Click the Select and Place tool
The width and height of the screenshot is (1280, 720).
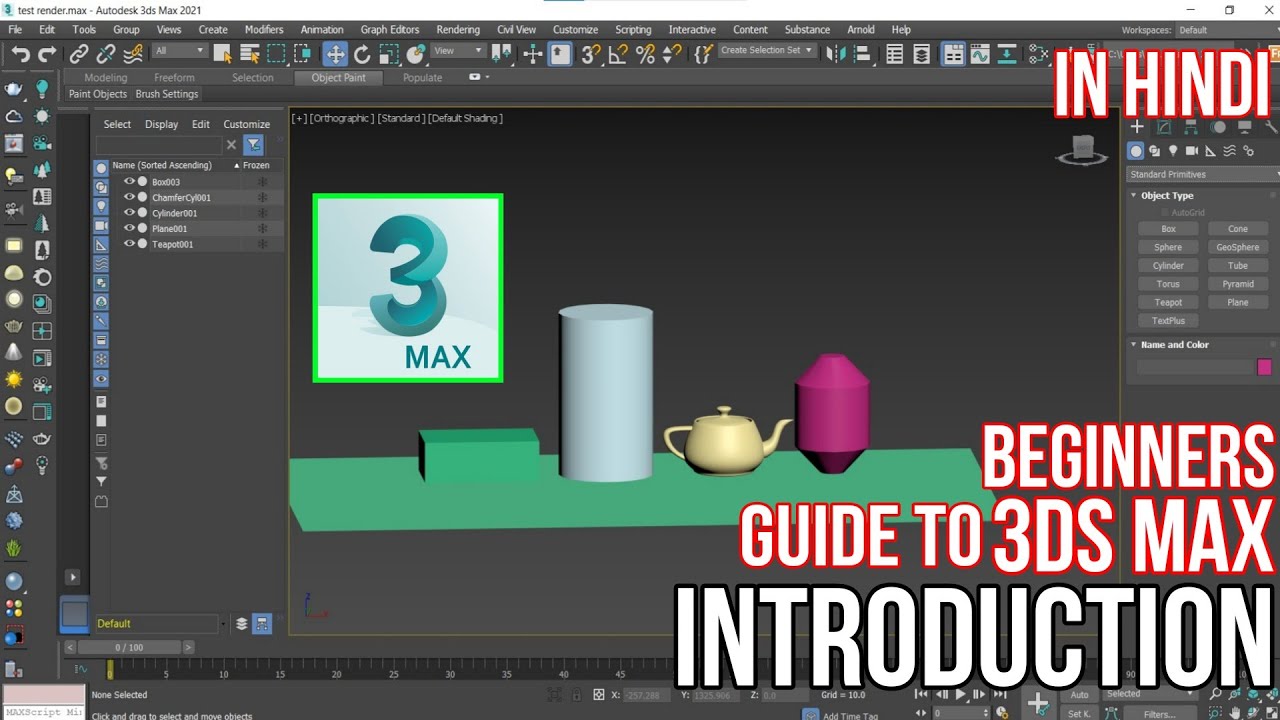[x=417, y=53]
